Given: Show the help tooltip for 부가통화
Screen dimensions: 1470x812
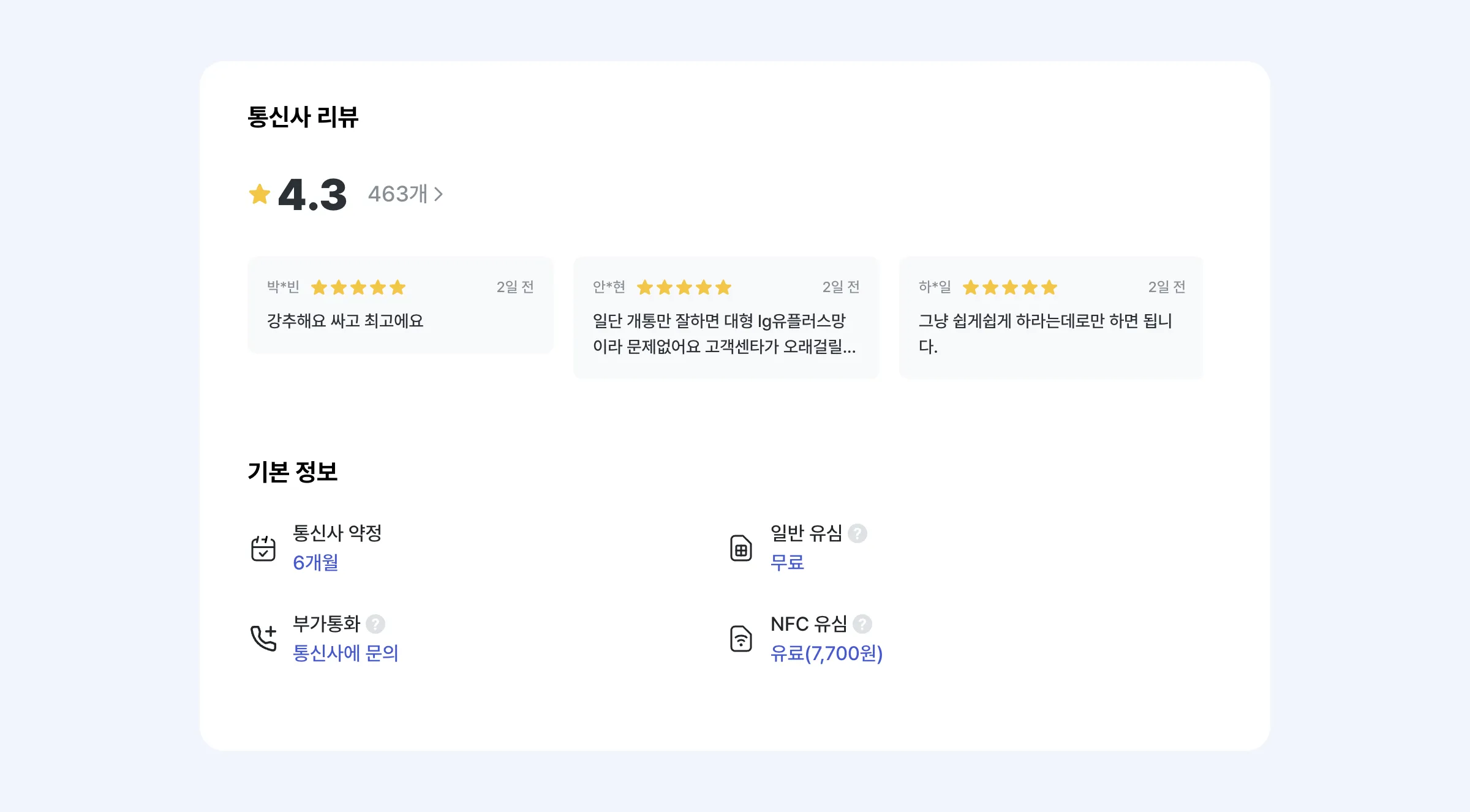Looking at the screenshot, I should coord(375,624).
